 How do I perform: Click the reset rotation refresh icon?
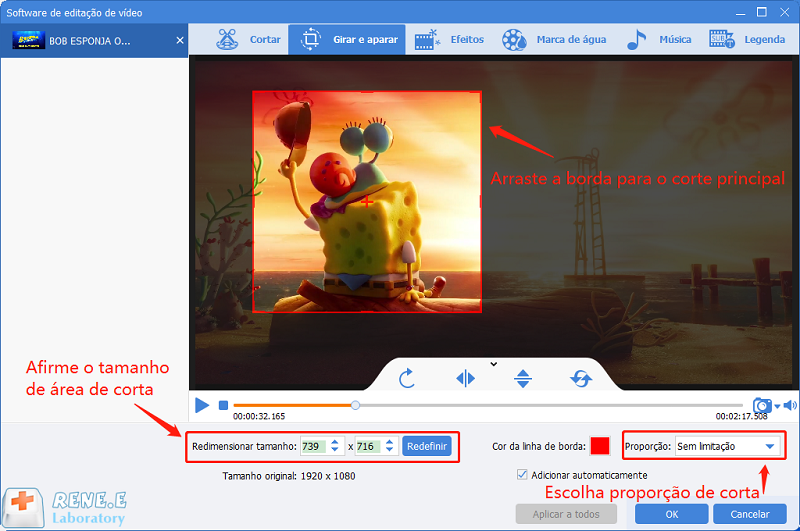581,378
